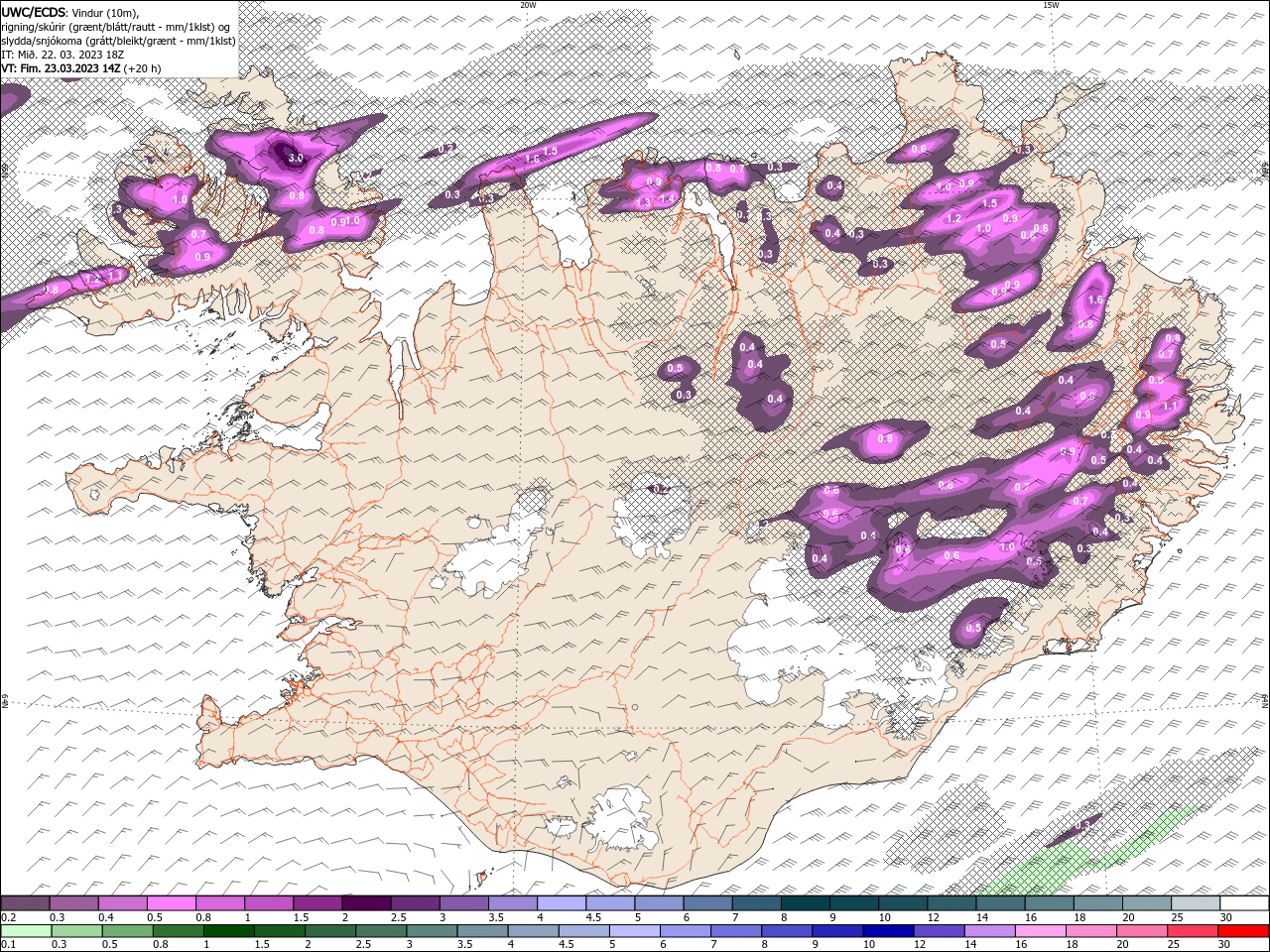The height and width of the screenshot is (952, 1270).
Task: Select the darkest purple 2–2.5 legend swatch
Action: [366, 903]
